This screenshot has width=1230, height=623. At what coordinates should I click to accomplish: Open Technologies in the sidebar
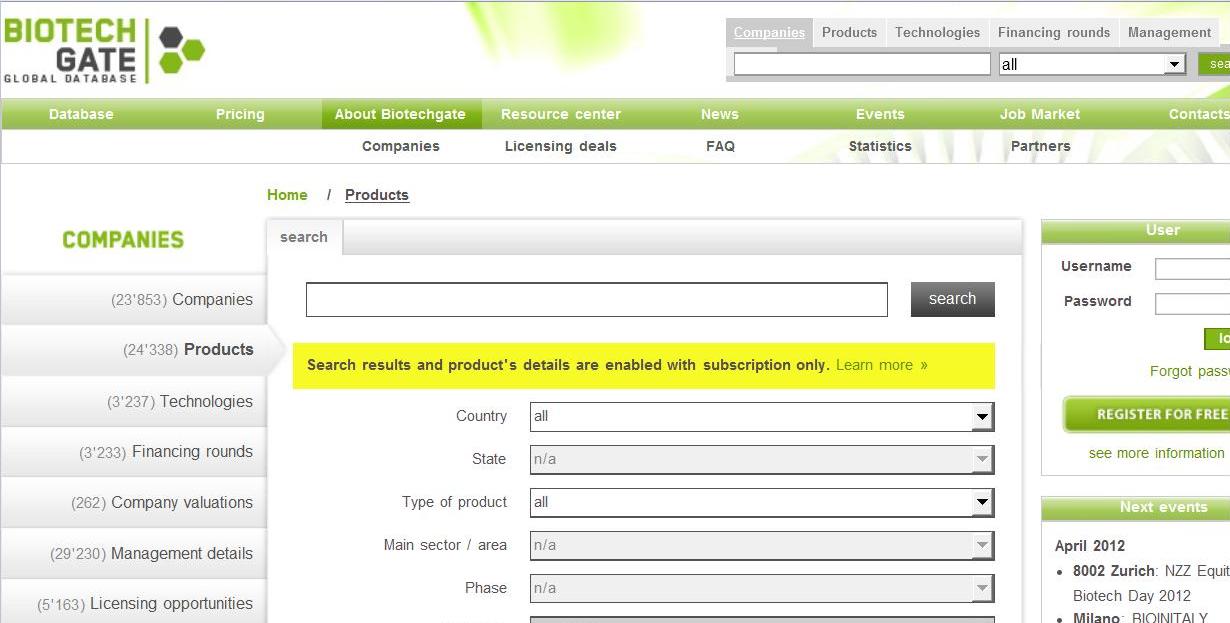point(134,402)
